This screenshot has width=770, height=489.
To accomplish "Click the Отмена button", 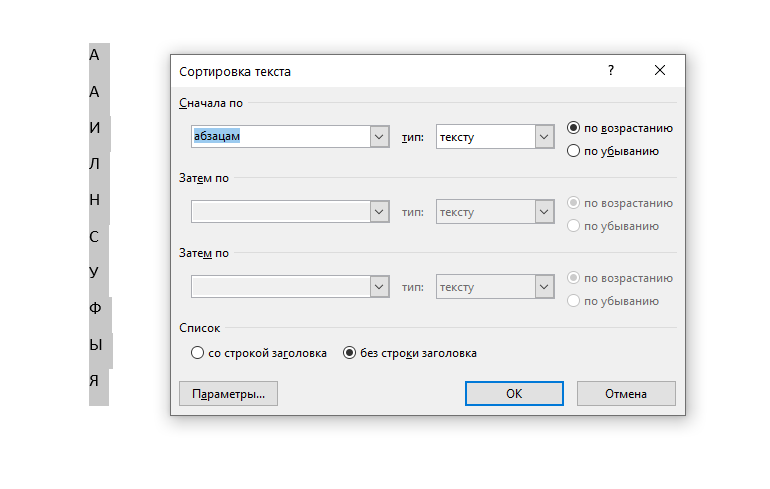I will tap(626, 394).
